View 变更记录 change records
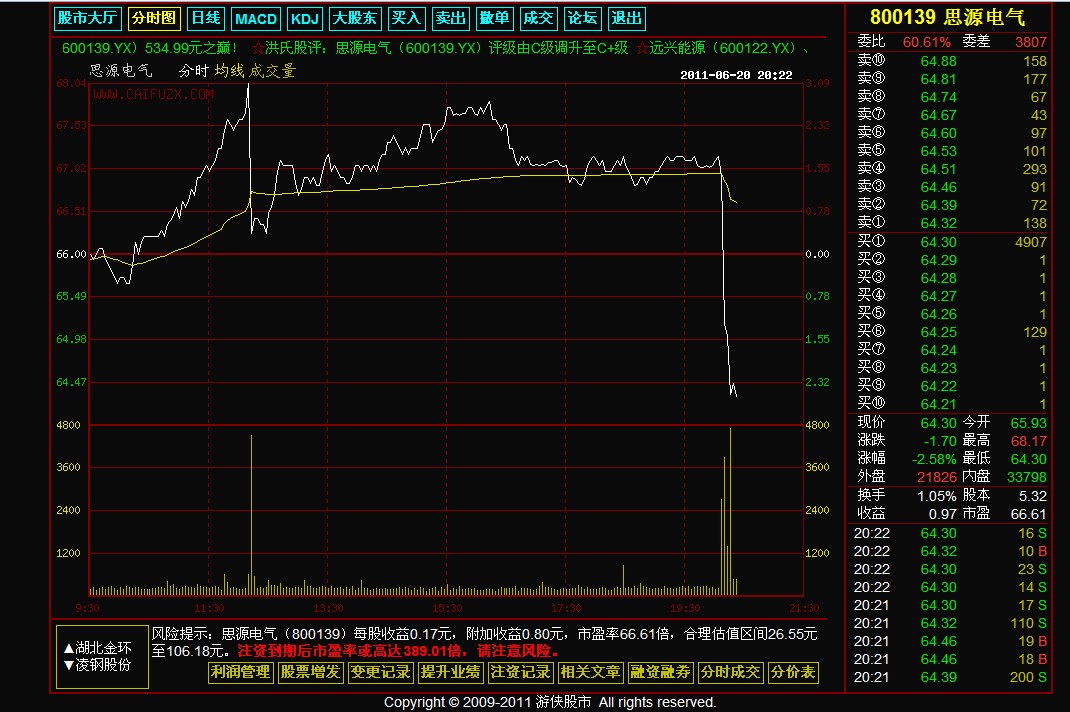Viewport: 1070px width, 712px height. pyautogui.click(x=380, y=672)
